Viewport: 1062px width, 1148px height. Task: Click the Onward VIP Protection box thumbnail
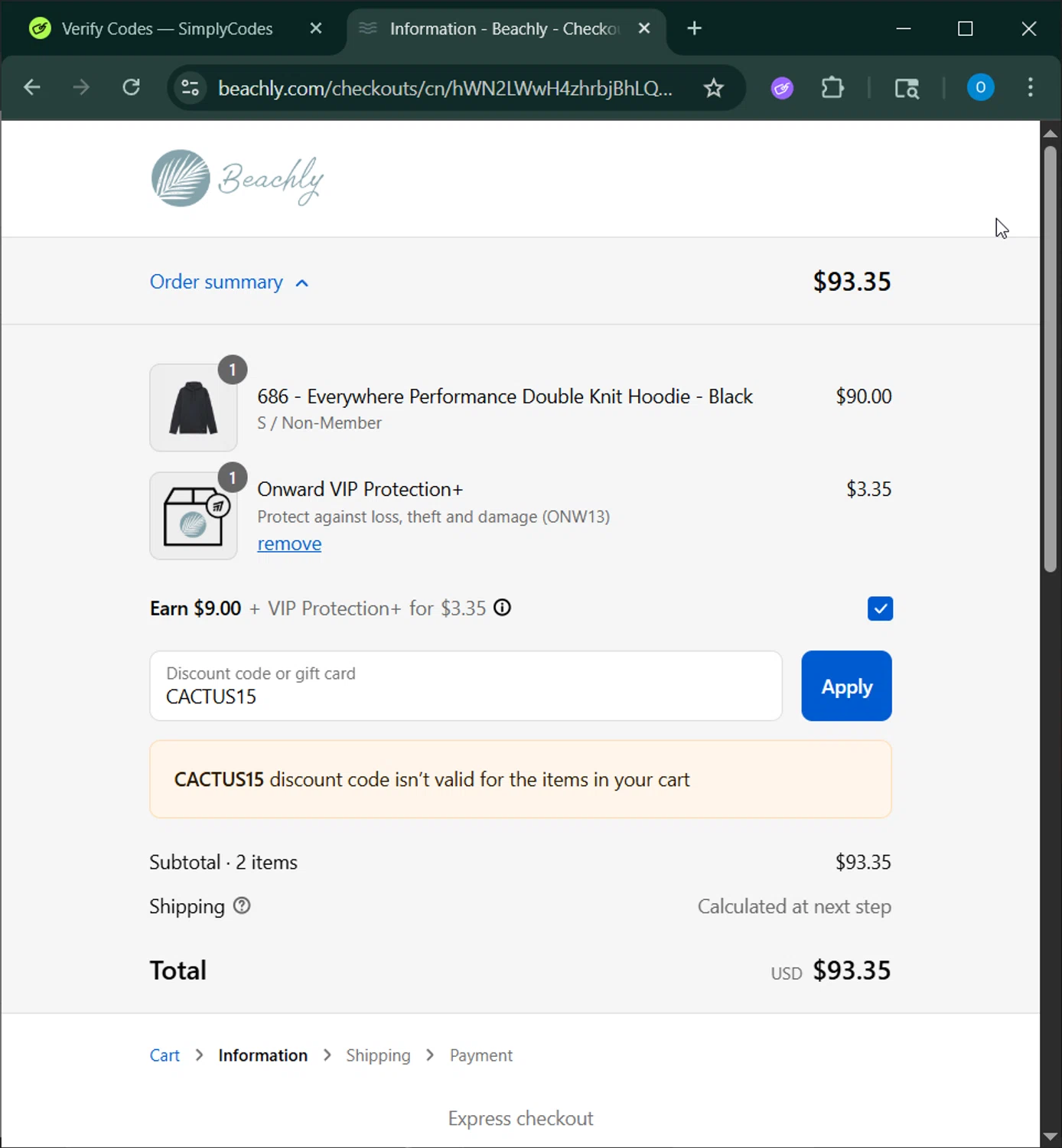click(x=194, y=516)
